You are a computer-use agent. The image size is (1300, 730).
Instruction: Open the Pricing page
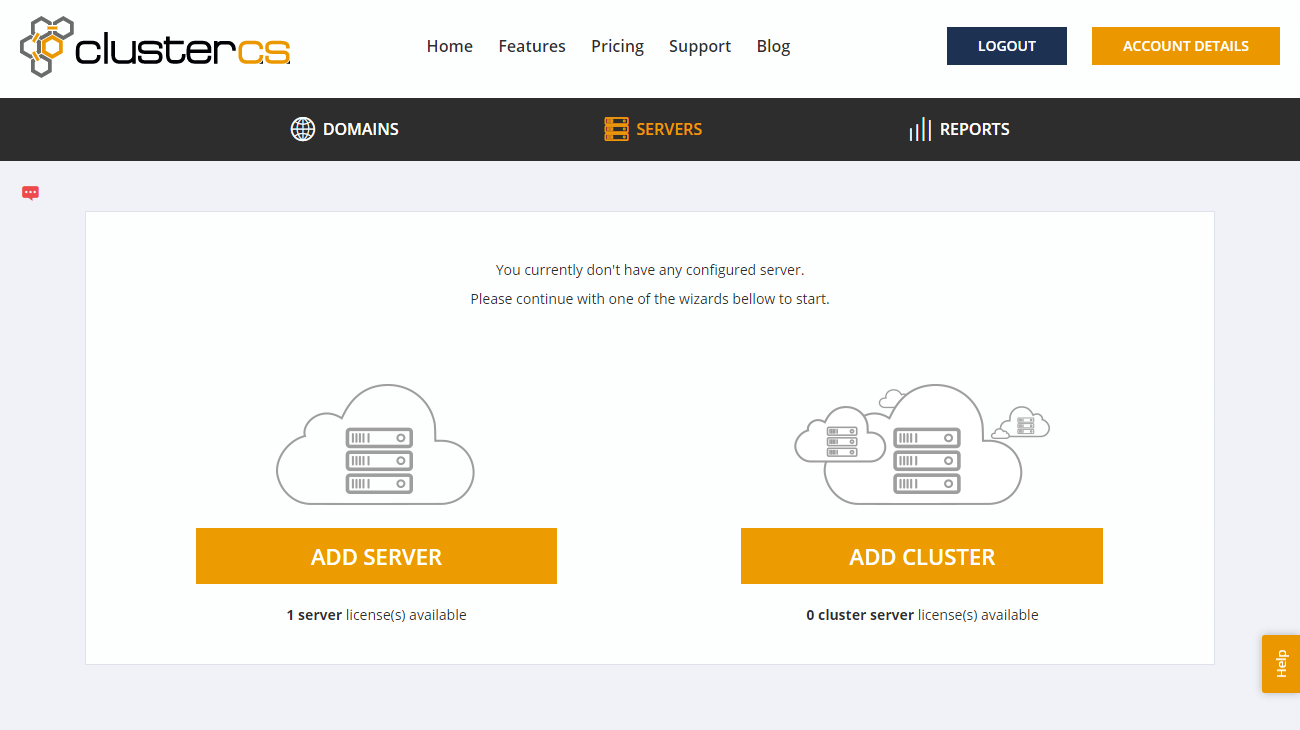coord(617,46)
